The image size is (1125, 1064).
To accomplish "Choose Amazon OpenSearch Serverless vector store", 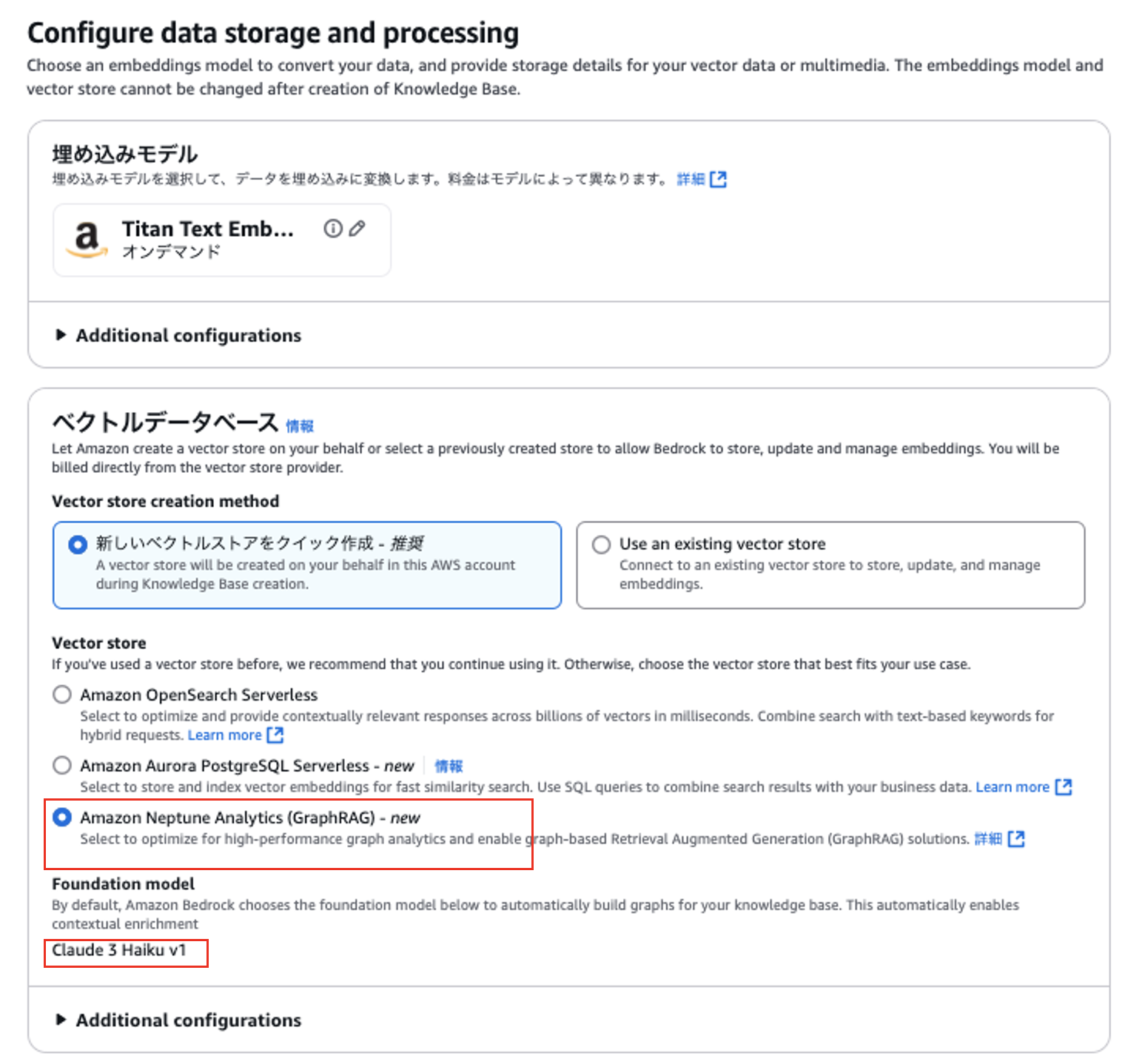I will [63, 695].
